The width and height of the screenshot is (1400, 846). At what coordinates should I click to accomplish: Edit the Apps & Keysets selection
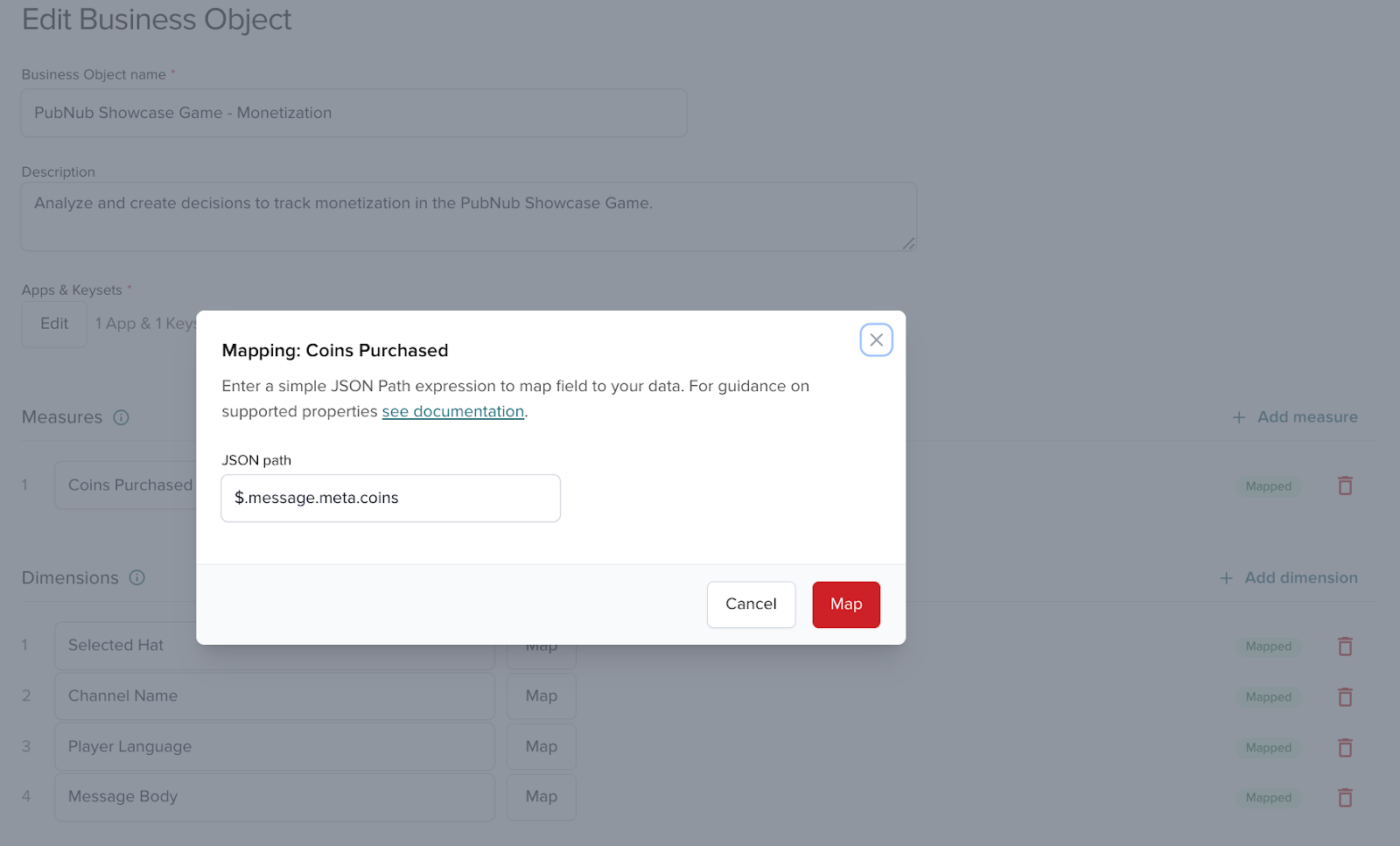coord(54,324)
